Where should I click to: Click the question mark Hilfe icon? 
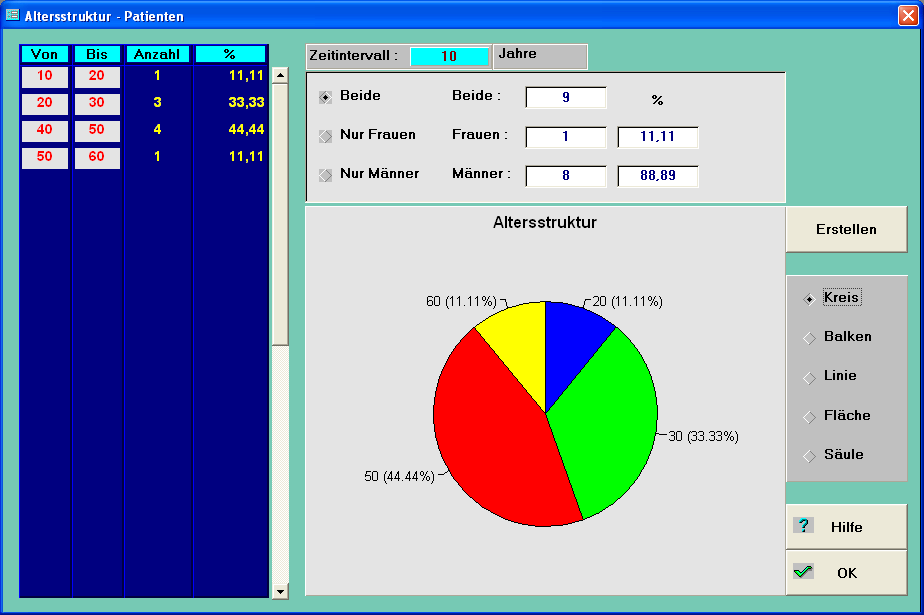(x=804, y=526)
